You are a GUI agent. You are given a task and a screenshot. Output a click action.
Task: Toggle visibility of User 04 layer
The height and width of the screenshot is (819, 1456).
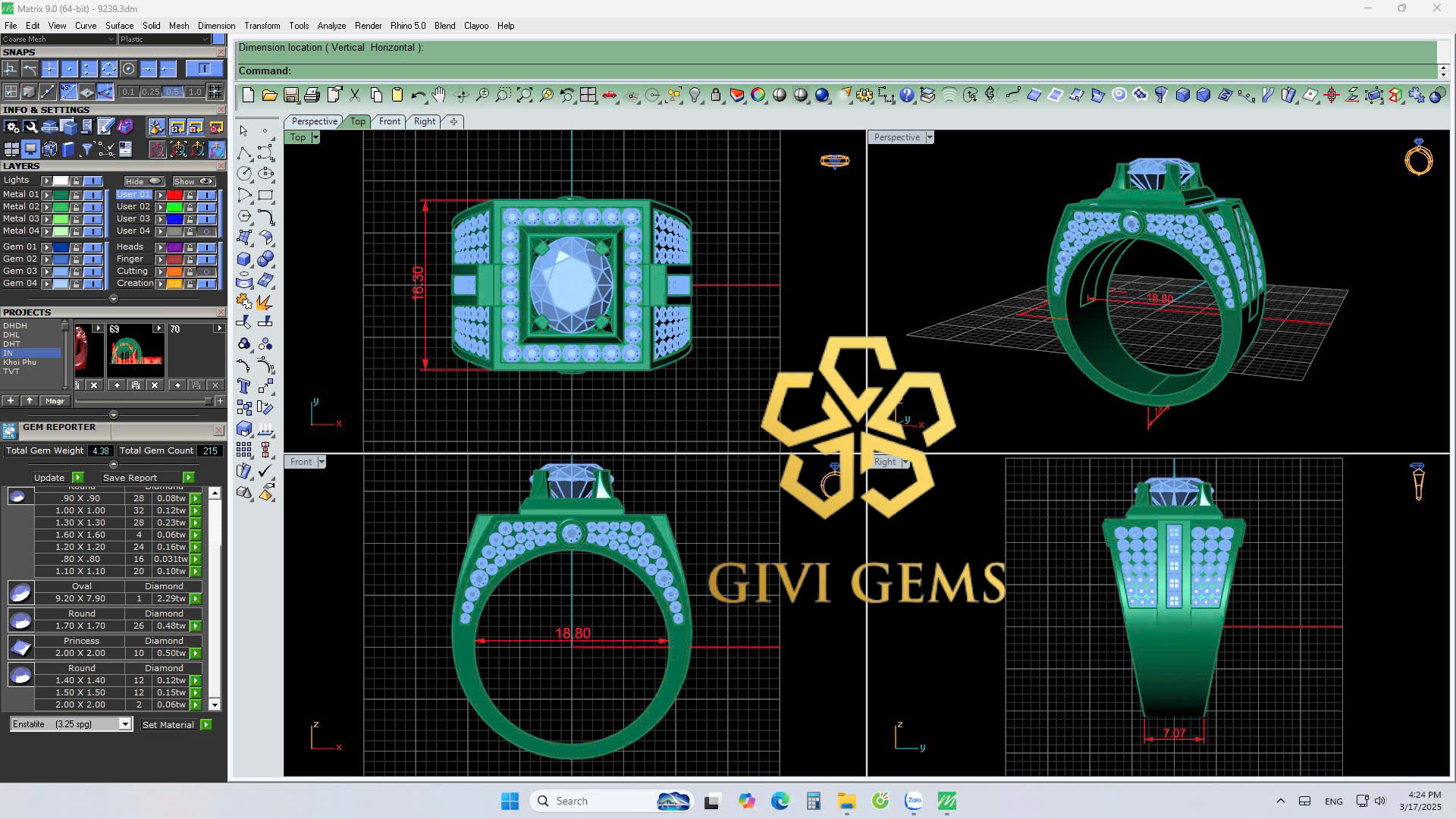click(x=207, y=231)
